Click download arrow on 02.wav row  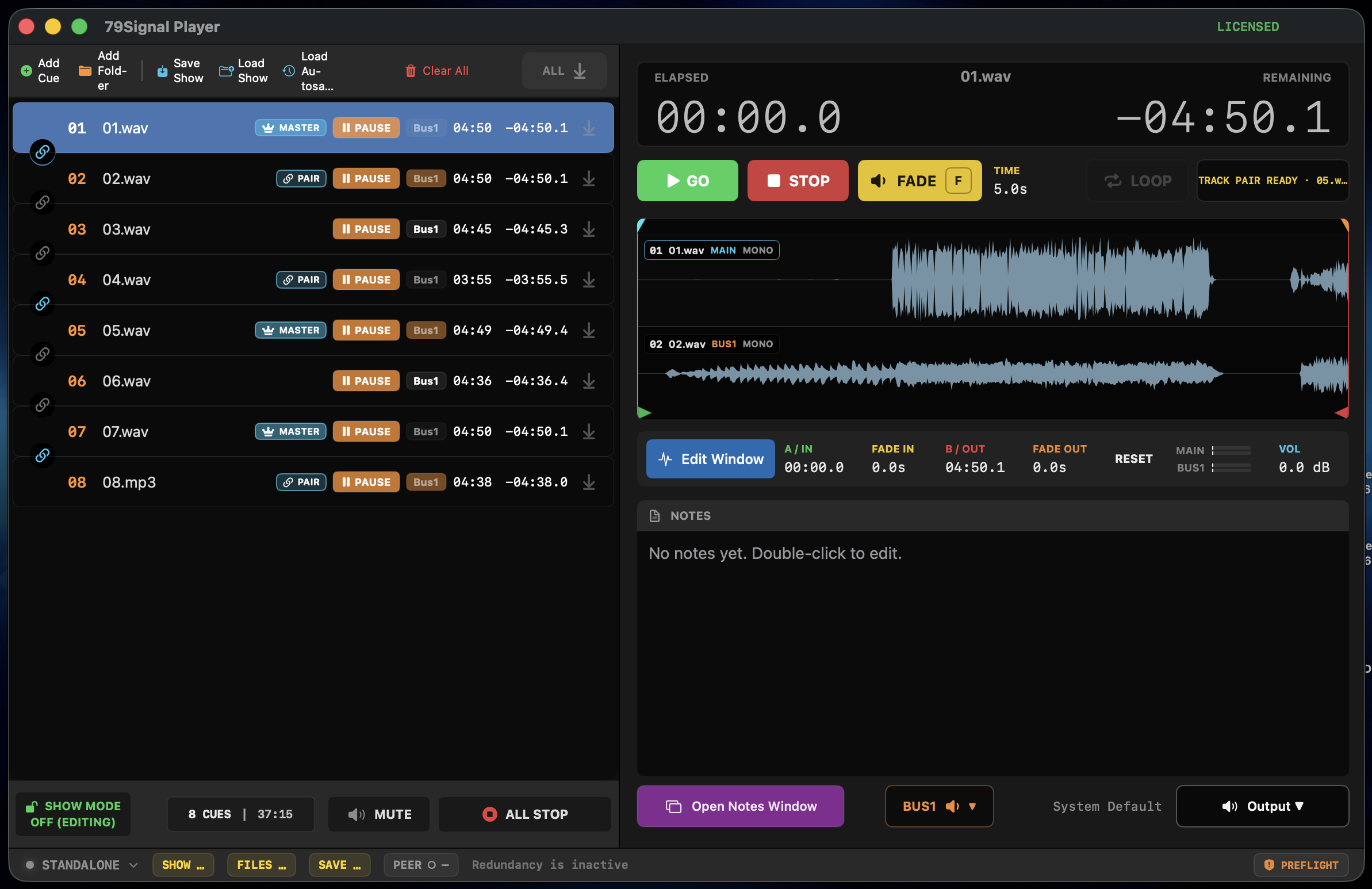click(x=589, y=179)
